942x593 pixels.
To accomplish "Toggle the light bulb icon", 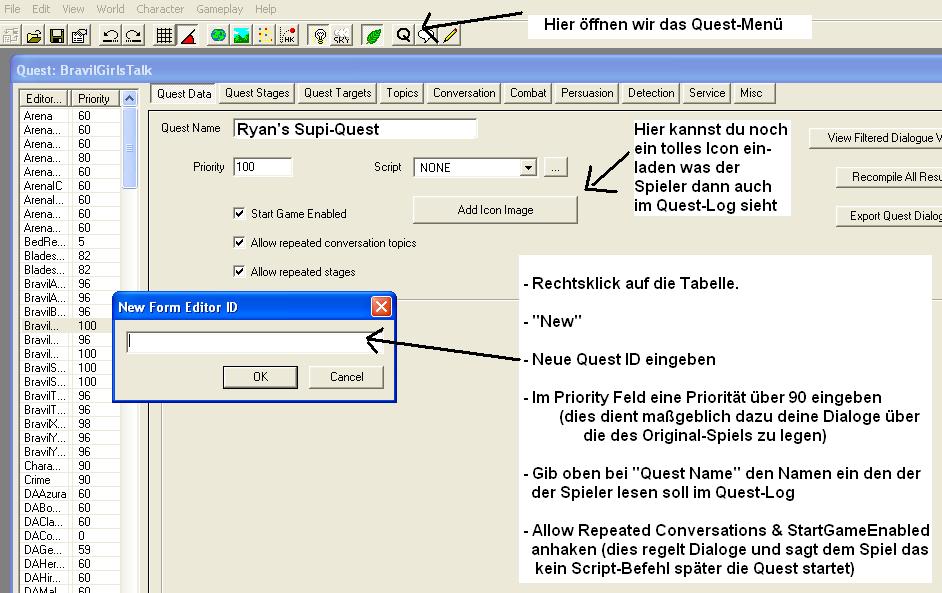I will [x=320, y=35].
